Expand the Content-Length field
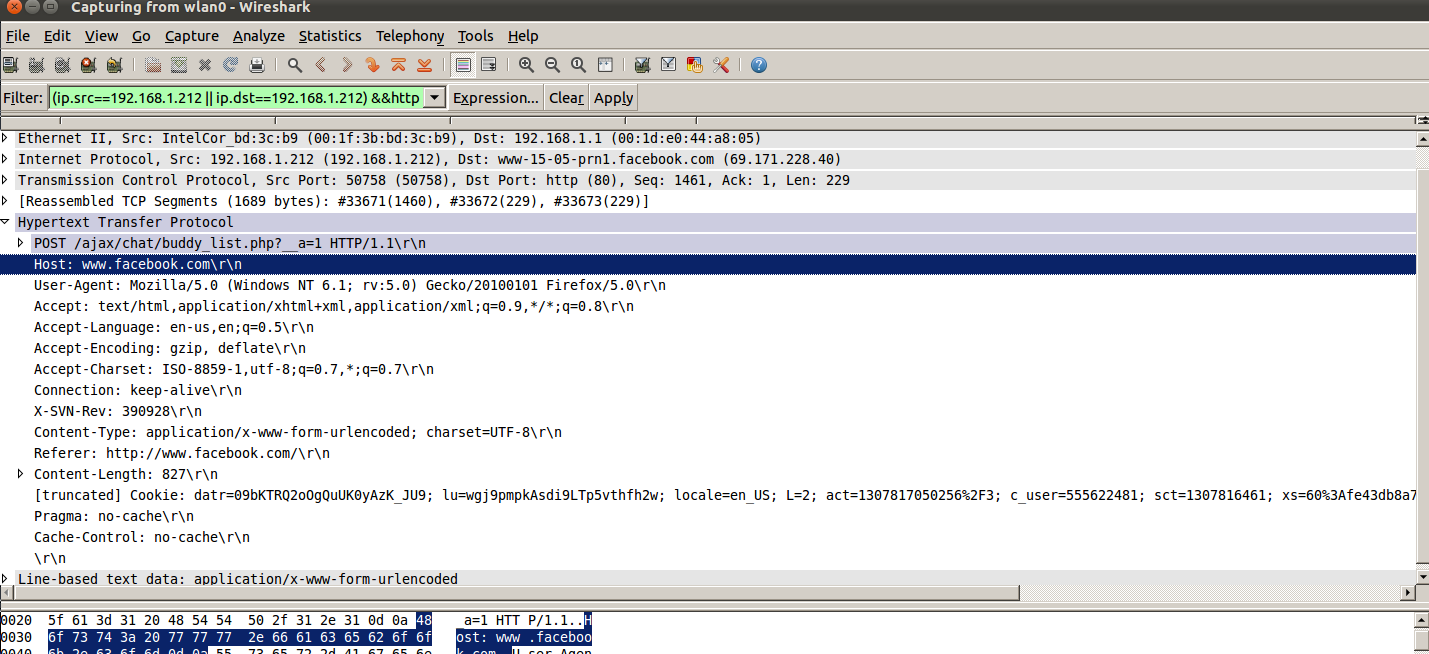This screenshot has width=1429, height=654. tap(22, 474)
